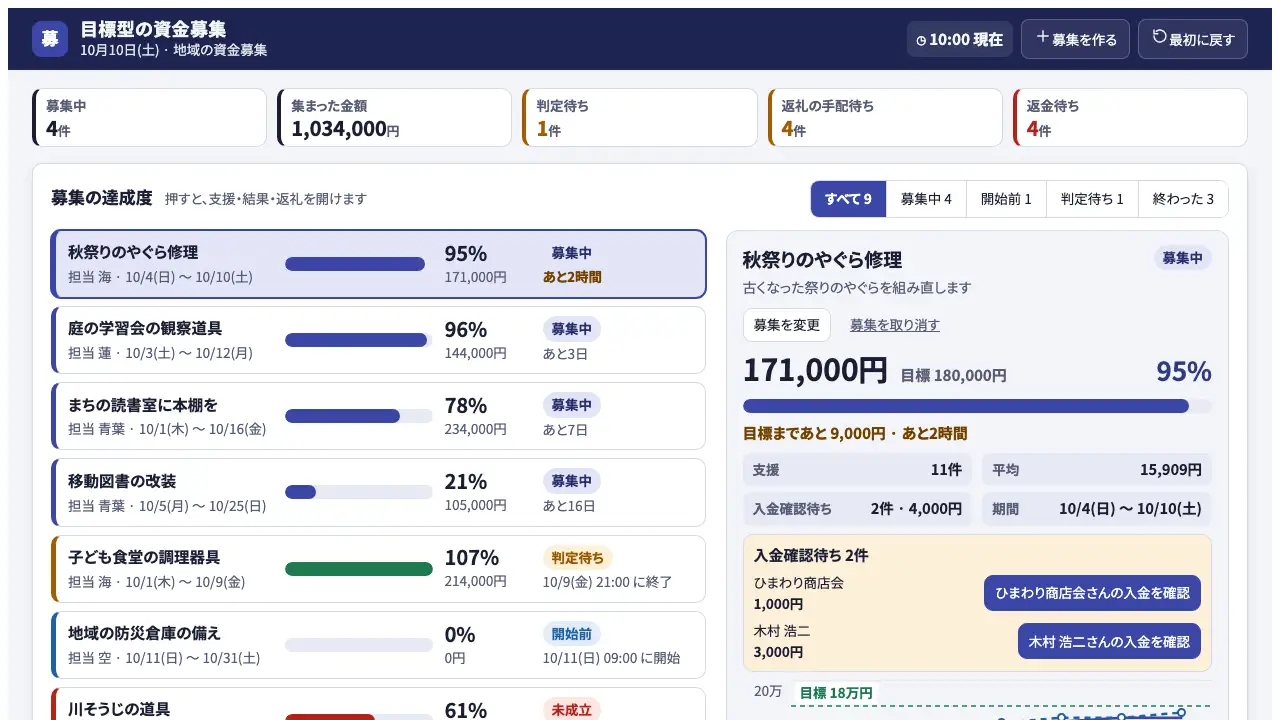Confirm payment from 木村 浩二
The image size is (1280, 720).
pos(1109,641)
